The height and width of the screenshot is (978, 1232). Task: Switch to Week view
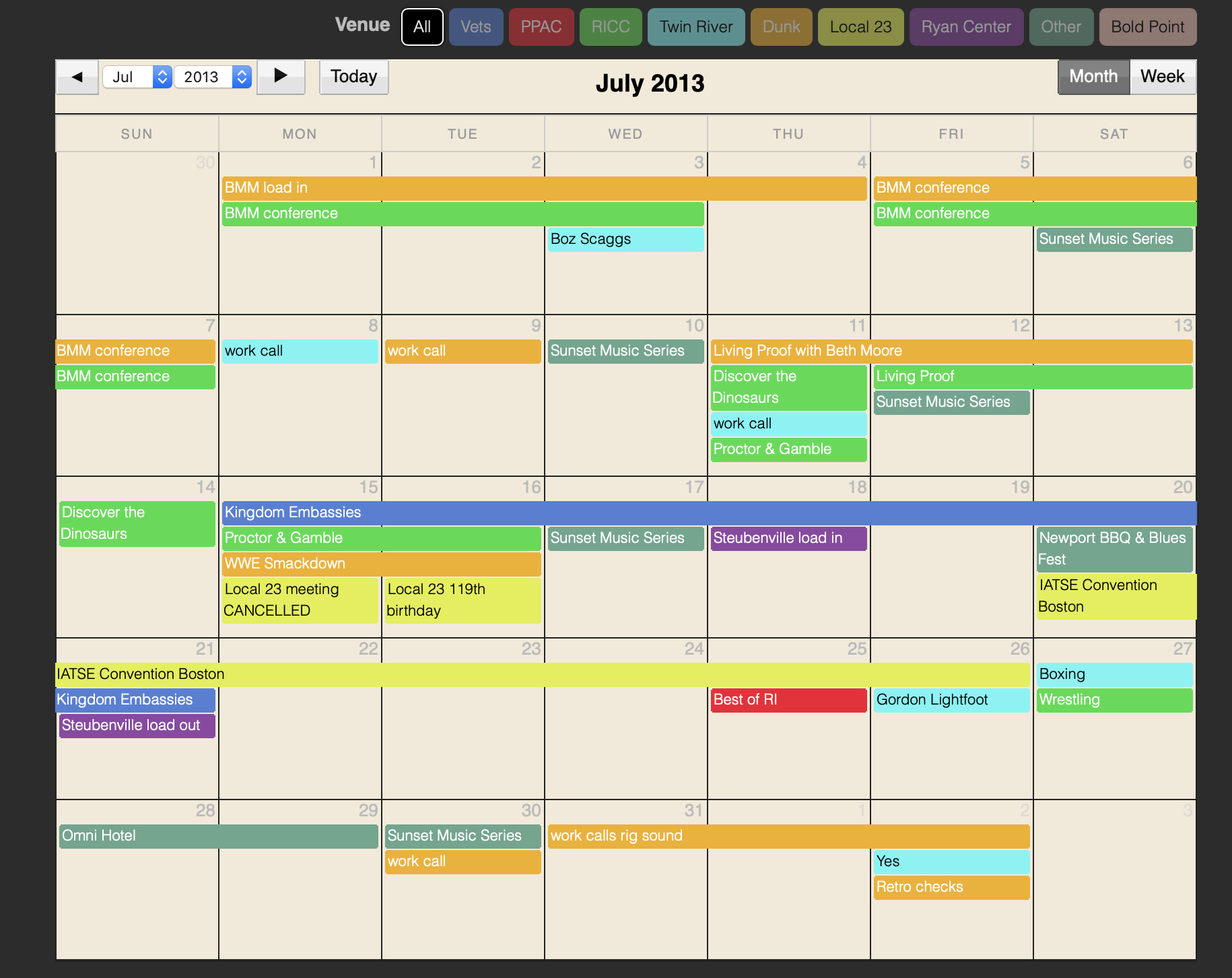[x=1162, y=77]
